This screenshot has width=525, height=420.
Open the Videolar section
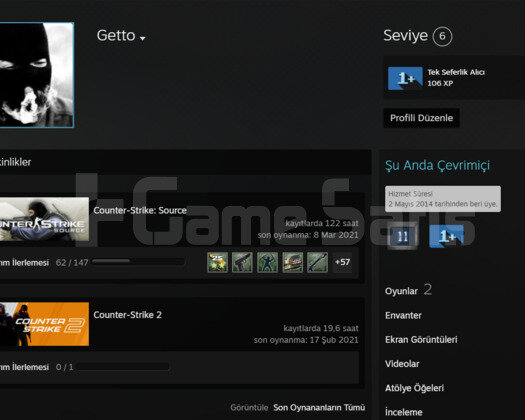click(402, 364)
